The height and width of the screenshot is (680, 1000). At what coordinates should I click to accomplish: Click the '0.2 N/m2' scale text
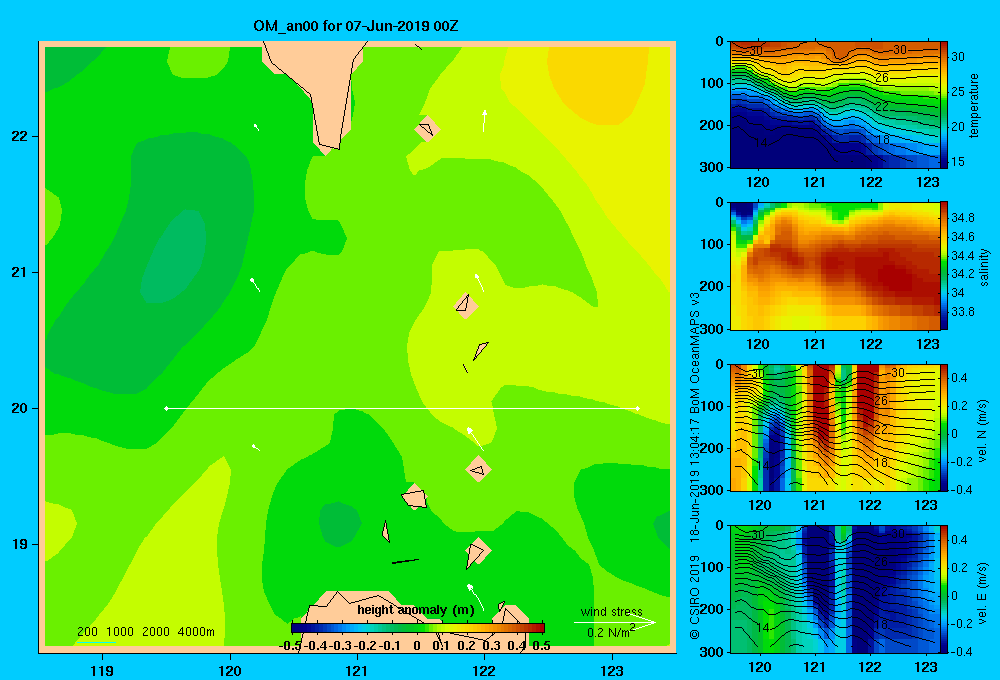[611, 632]
